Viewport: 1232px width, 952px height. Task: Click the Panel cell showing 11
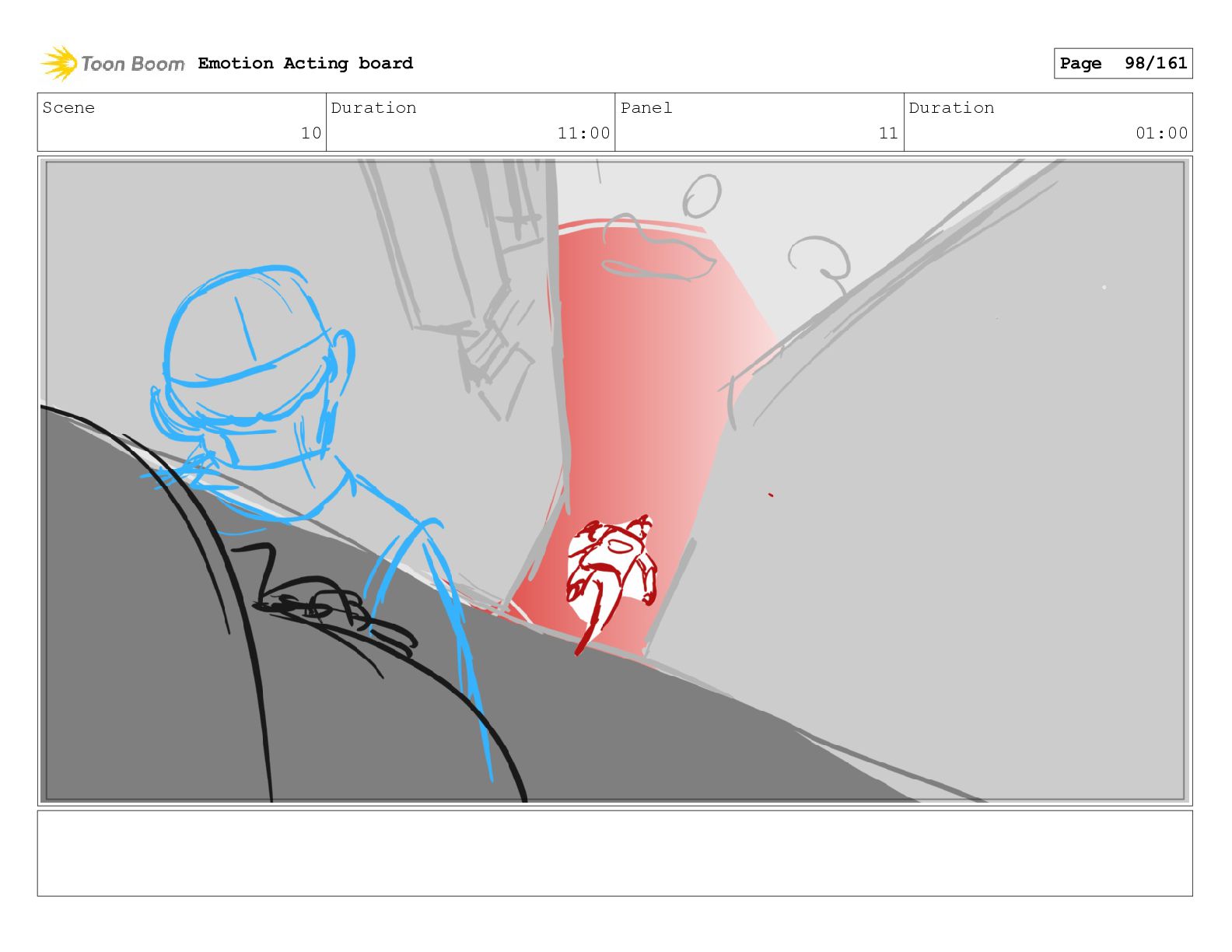coord(759,122)
